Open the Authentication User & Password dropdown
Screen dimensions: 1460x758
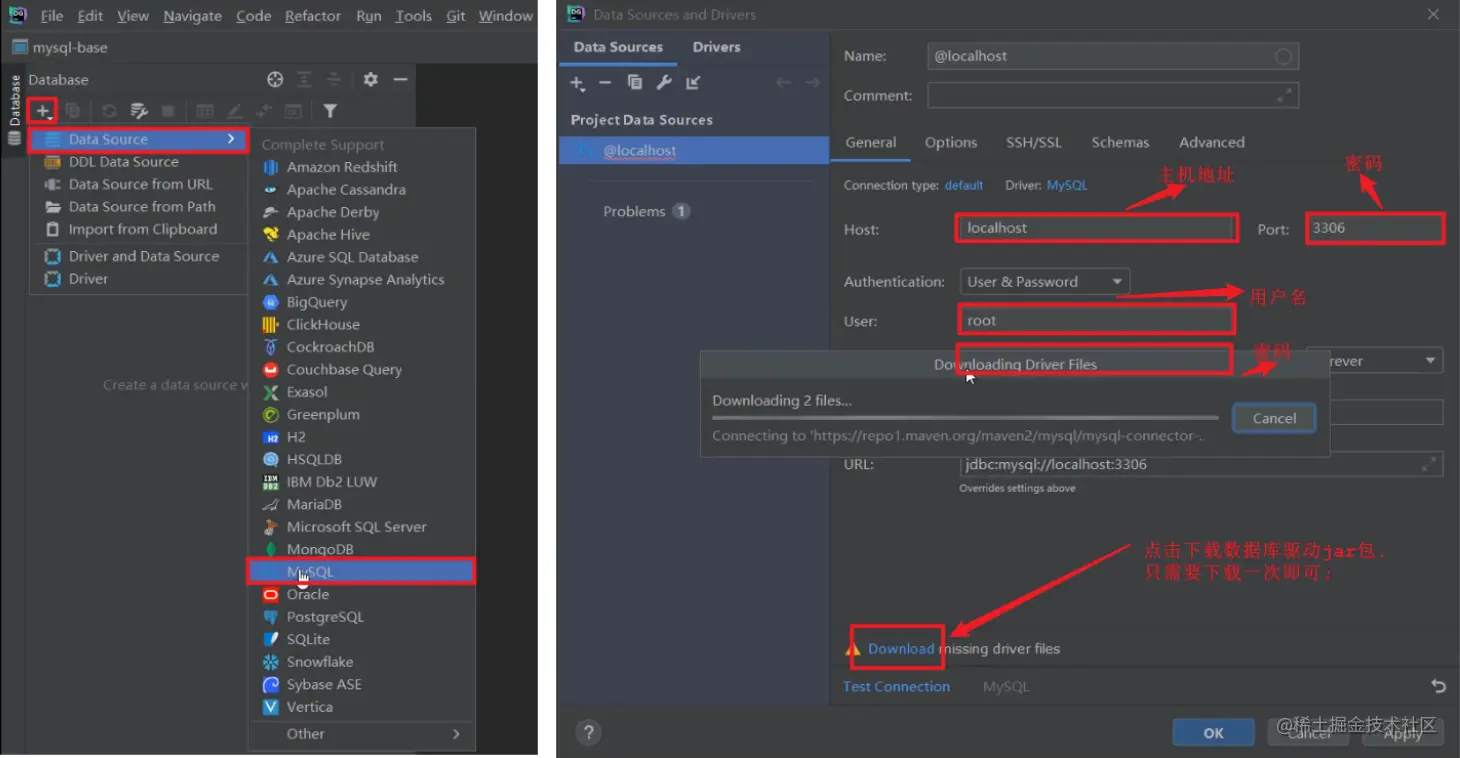(1044, 282)
